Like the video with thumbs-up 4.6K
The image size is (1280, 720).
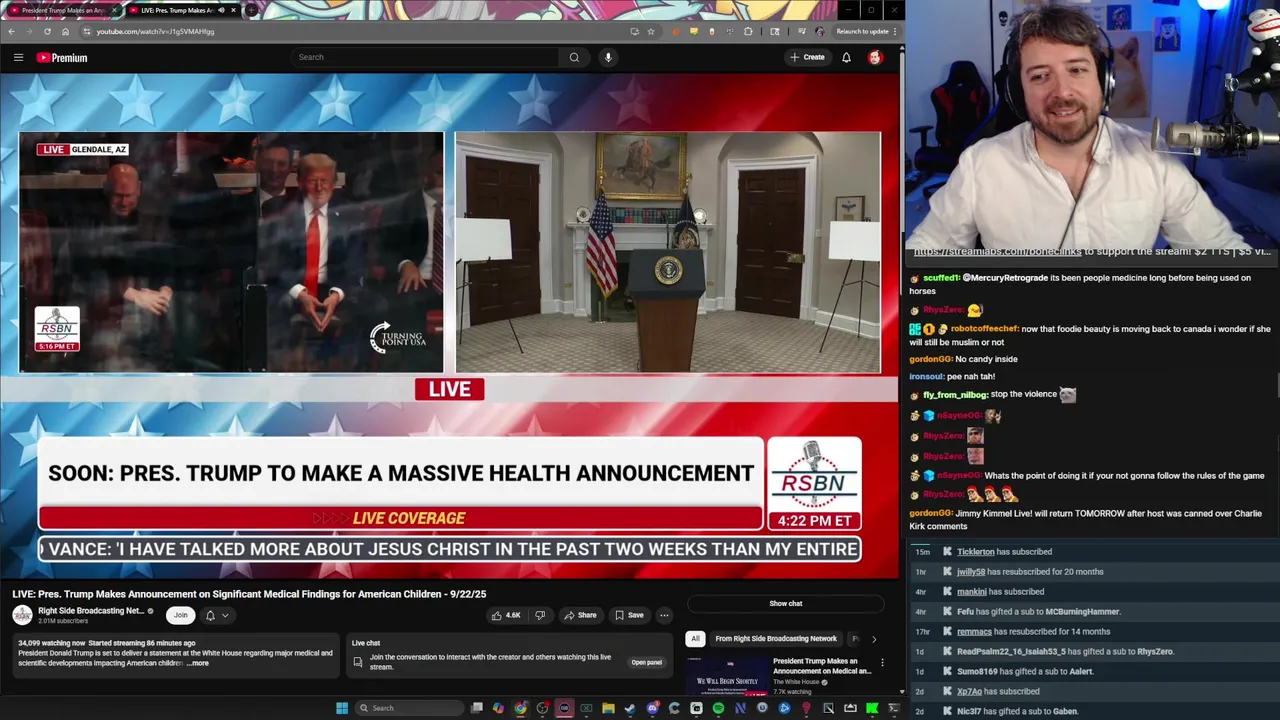click(506, 615)
